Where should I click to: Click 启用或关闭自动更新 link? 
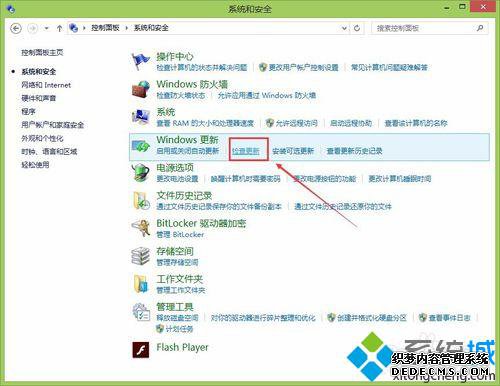point(188,151)
